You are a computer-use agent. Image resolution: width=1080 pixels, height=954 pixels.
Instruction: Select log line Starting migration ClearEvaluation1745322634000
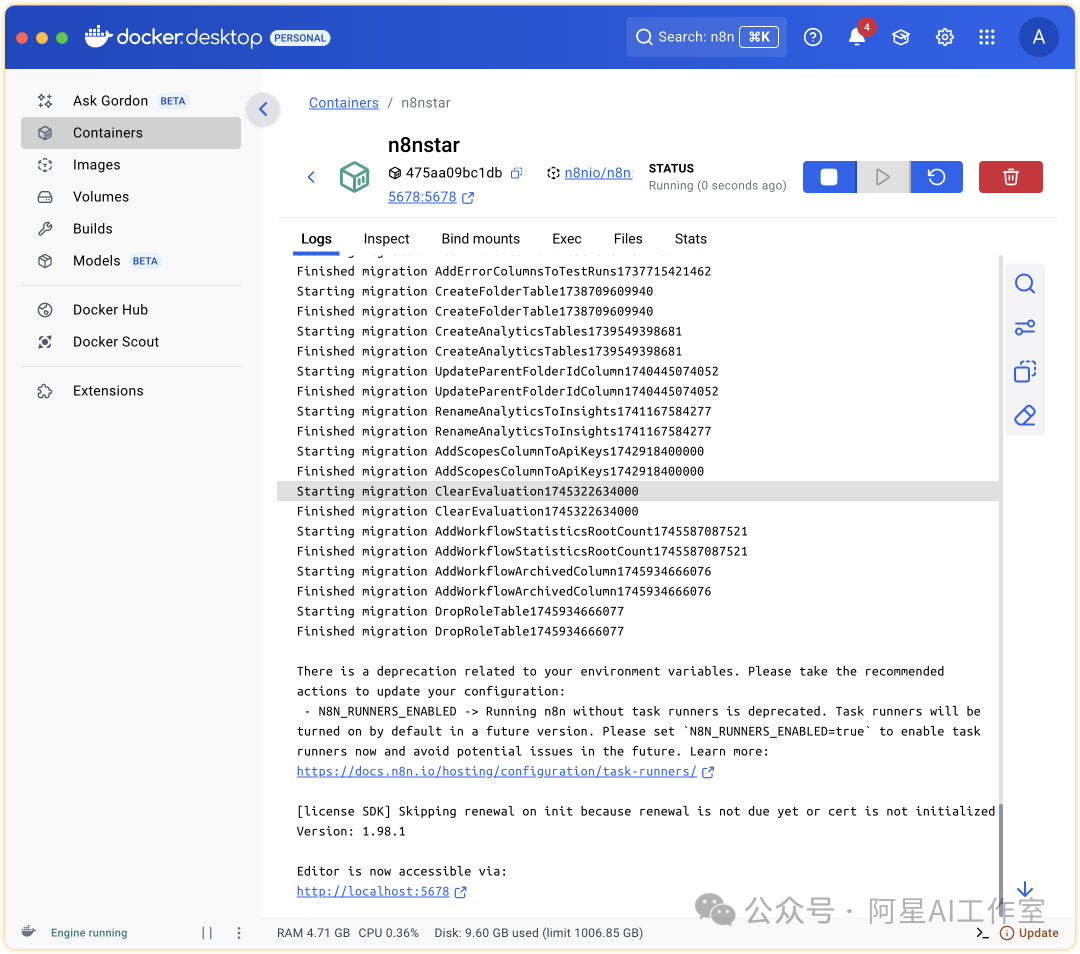pos(638,491)
